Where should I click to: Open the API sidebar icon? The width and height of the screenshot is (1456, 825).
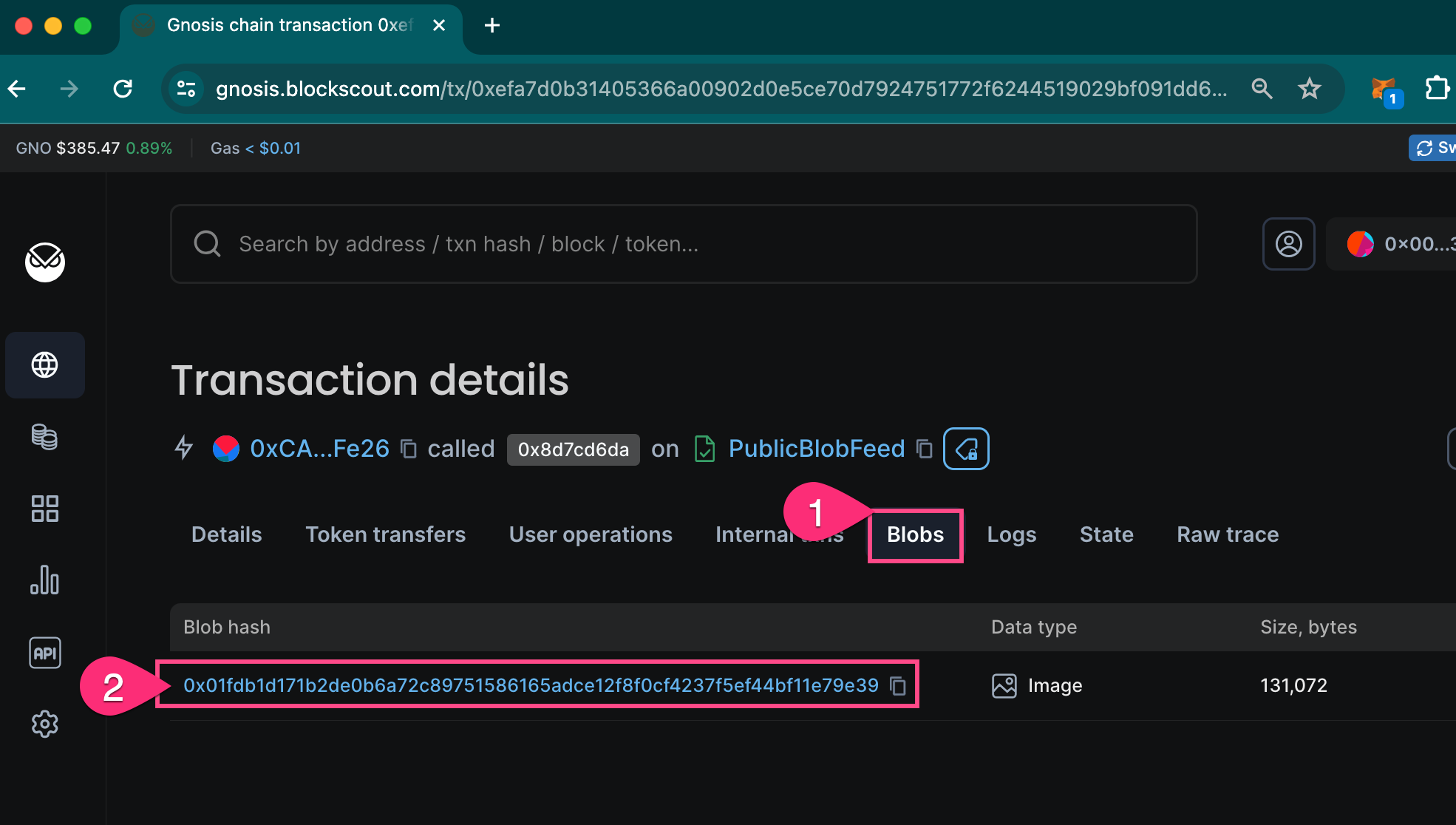tap(44, 653)
